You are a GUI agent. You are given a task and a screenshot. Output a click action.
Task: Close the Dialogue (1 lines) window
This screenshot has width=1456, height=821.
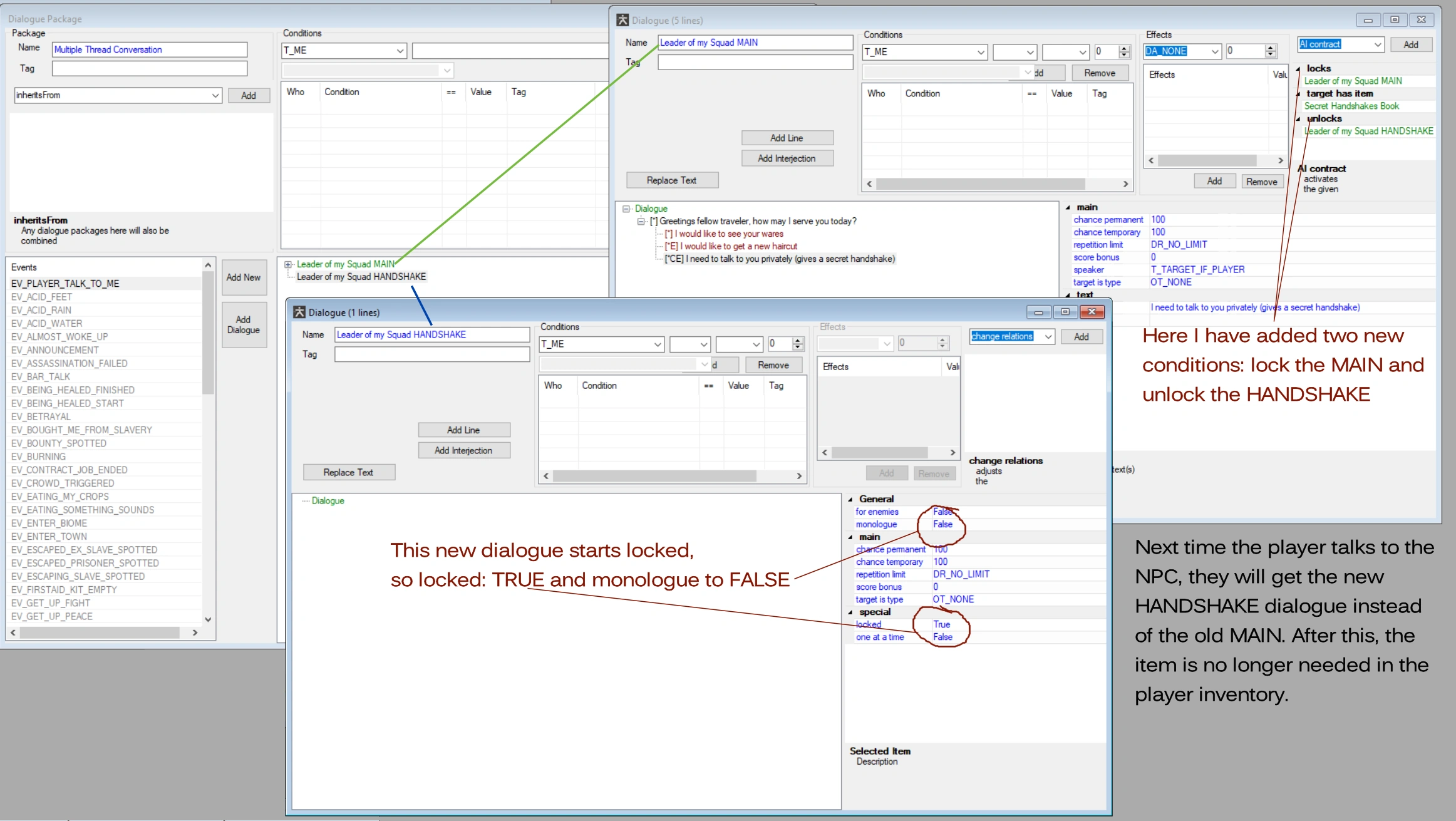click(x=1092, y=312)
